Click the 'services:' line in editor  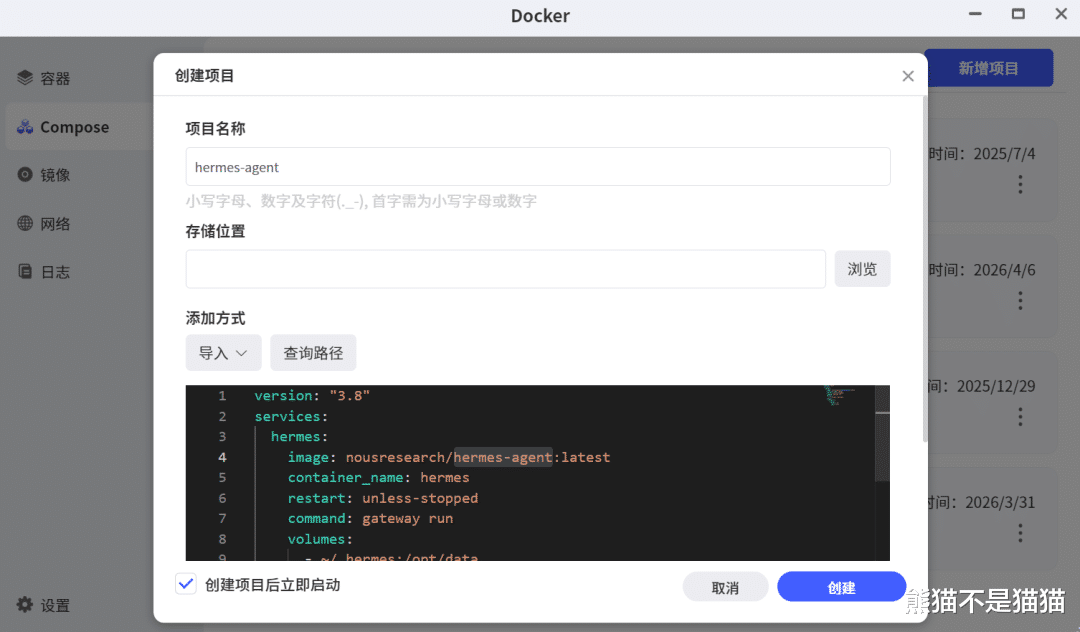[291, 417]
